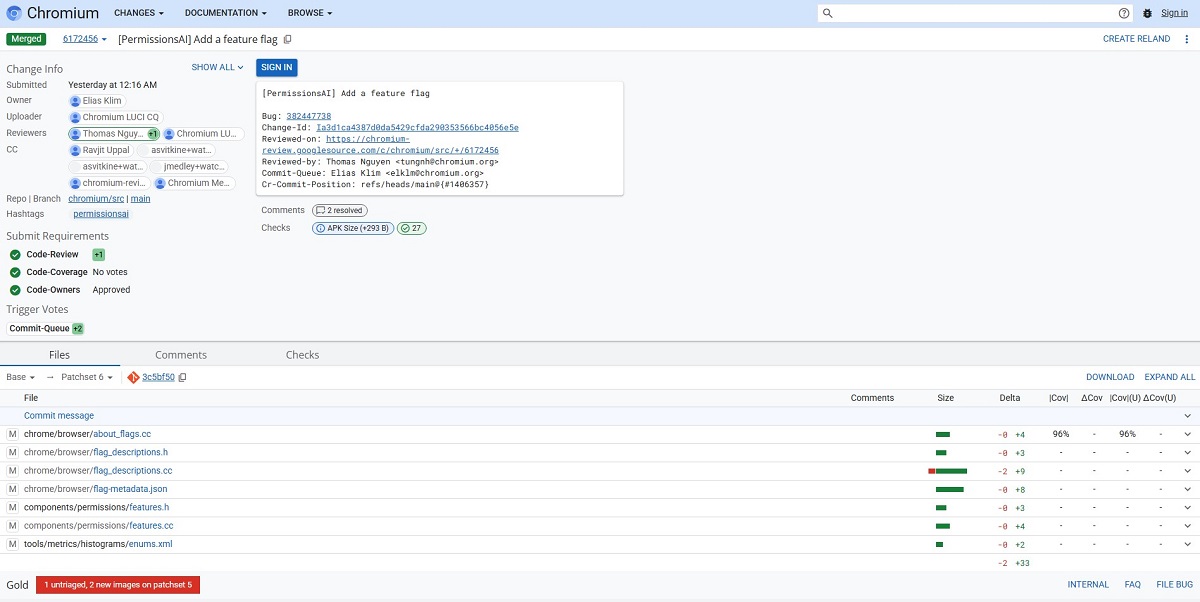Copy commit hash 3c5bf50 with copy icon
Image resolution: width=1200 pixels, height=602 pixels.
pos(183,377)
